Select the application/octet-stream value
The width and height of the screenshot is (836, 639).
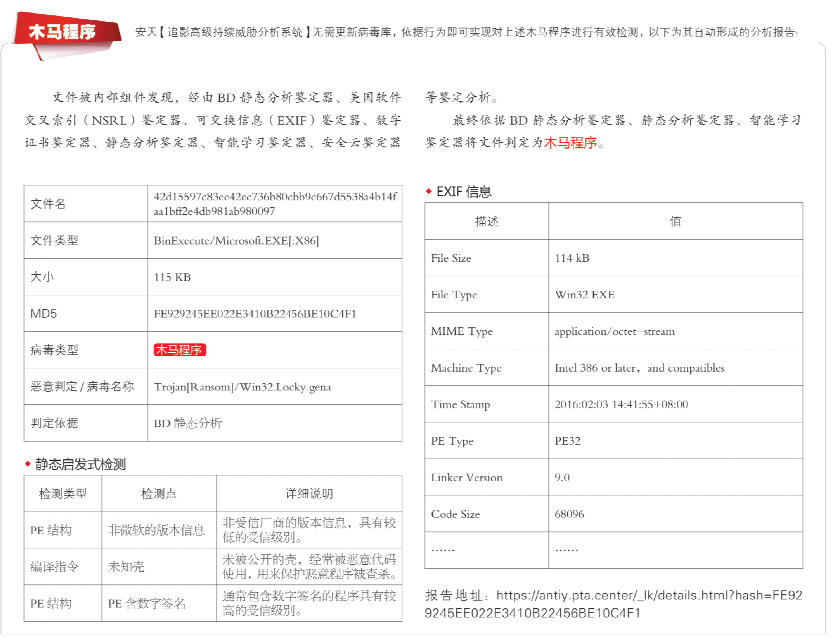pyautogui.click(x=615, y=331)
